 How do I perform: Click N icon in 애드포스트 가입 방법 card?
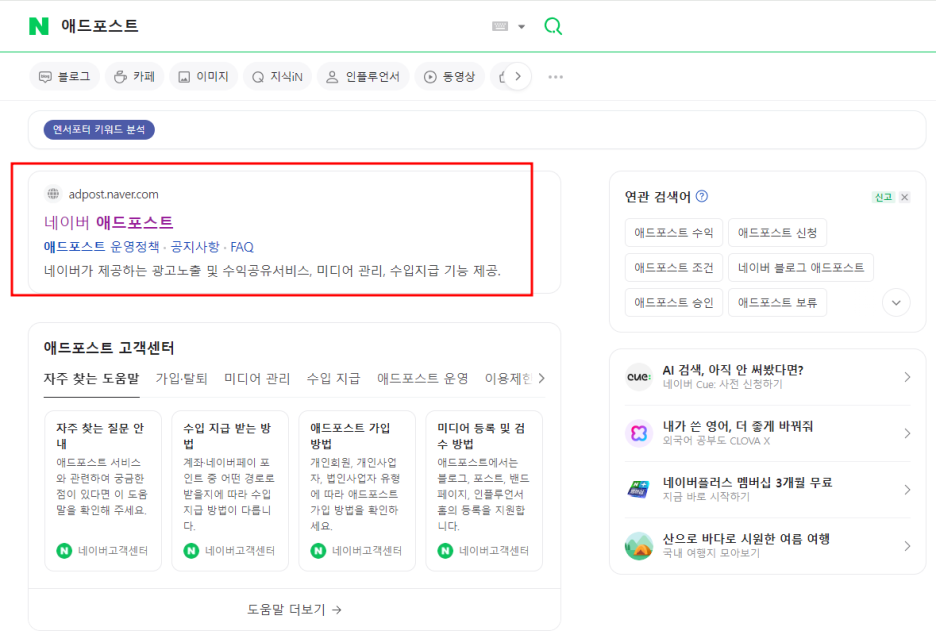[318, 550]
